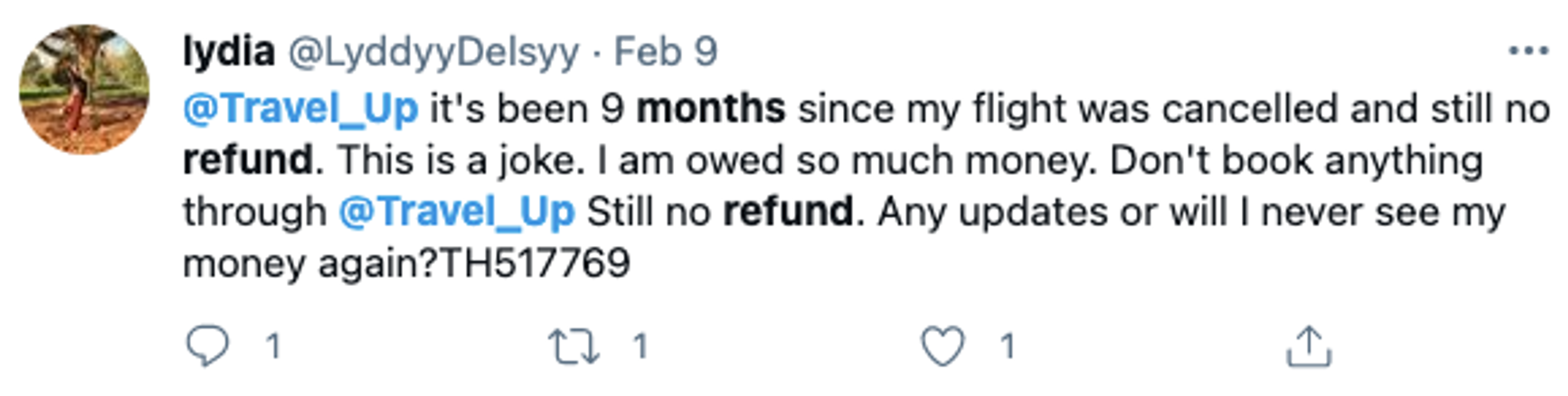1568x396 pixels.
Task: Open the three-dot more options menu
Action: click(1528, 51)
